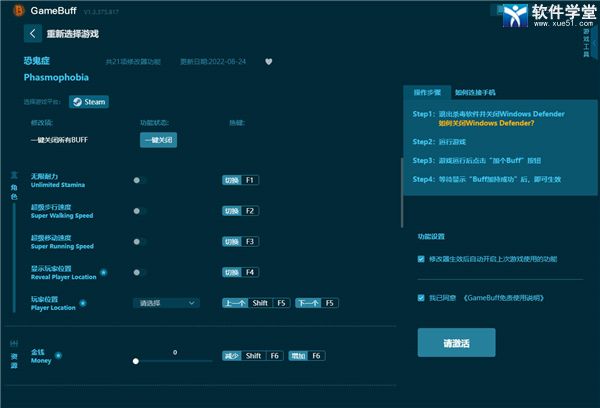Open the Player Location 请选择 dropdown
The width and height of the screenshot is (600, 408).
165,302
